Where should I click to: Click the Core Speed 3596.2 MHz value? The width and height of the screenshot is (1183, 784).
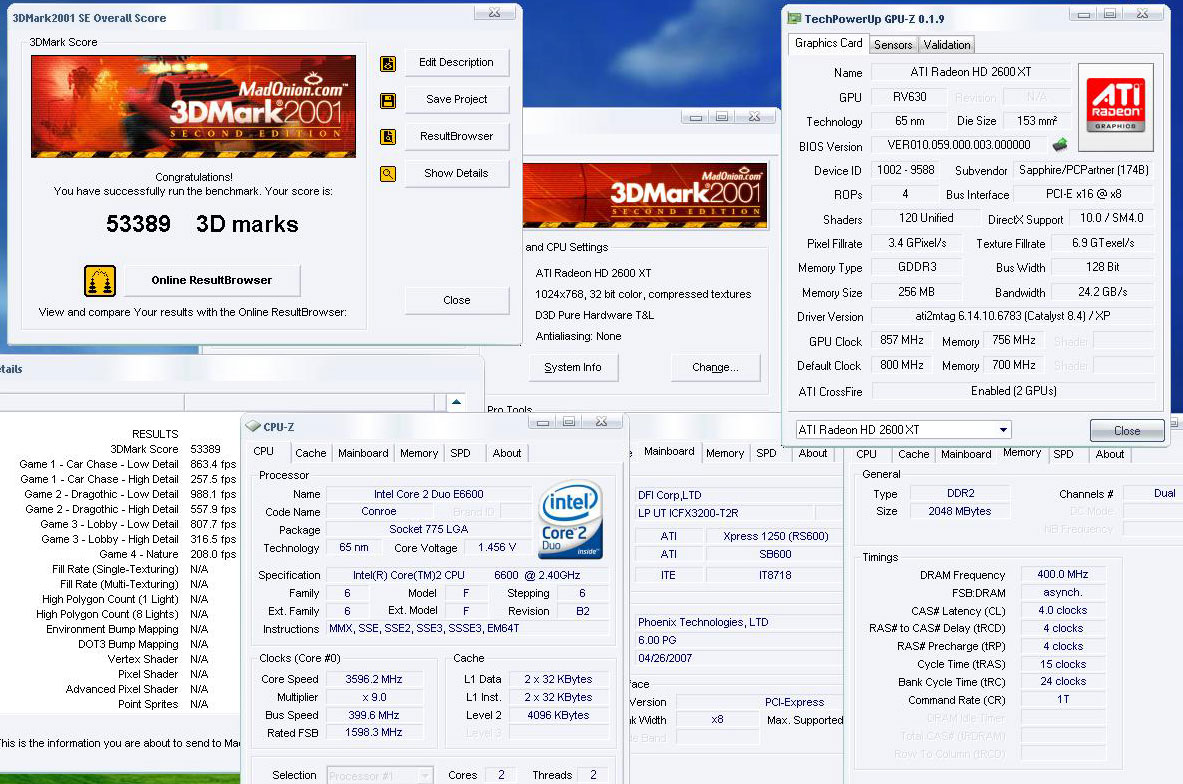[373, 679]
